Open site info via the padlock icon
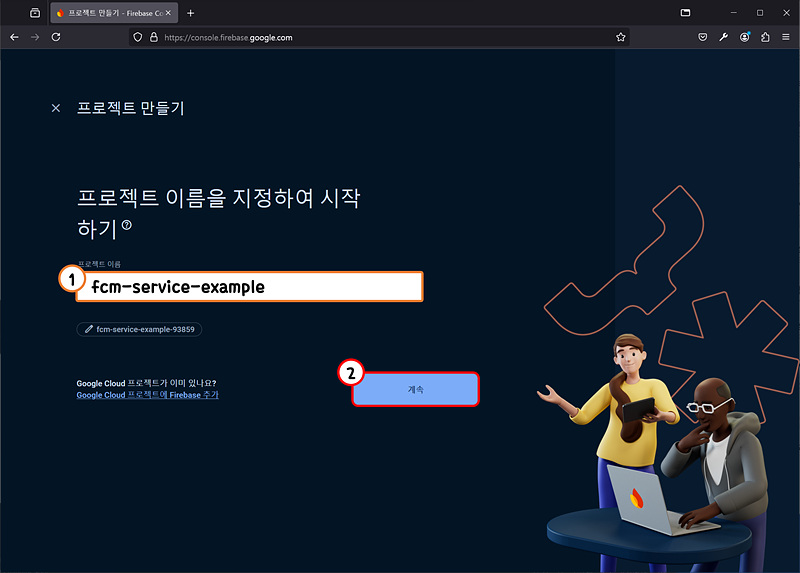This screenshot has width=800, height=573. click(x=154, y=37)
